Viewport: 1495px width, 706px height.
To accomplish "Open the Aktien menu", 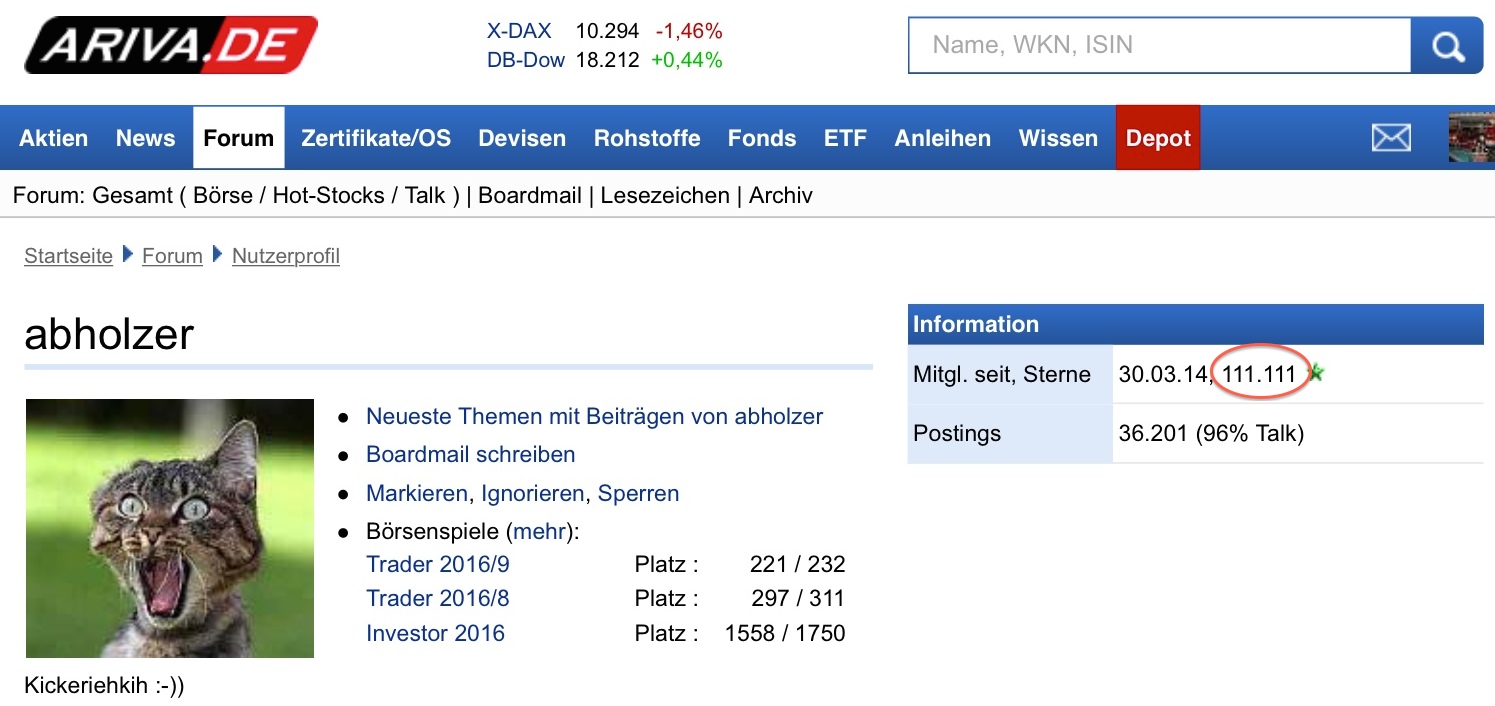I will [54, 138].
